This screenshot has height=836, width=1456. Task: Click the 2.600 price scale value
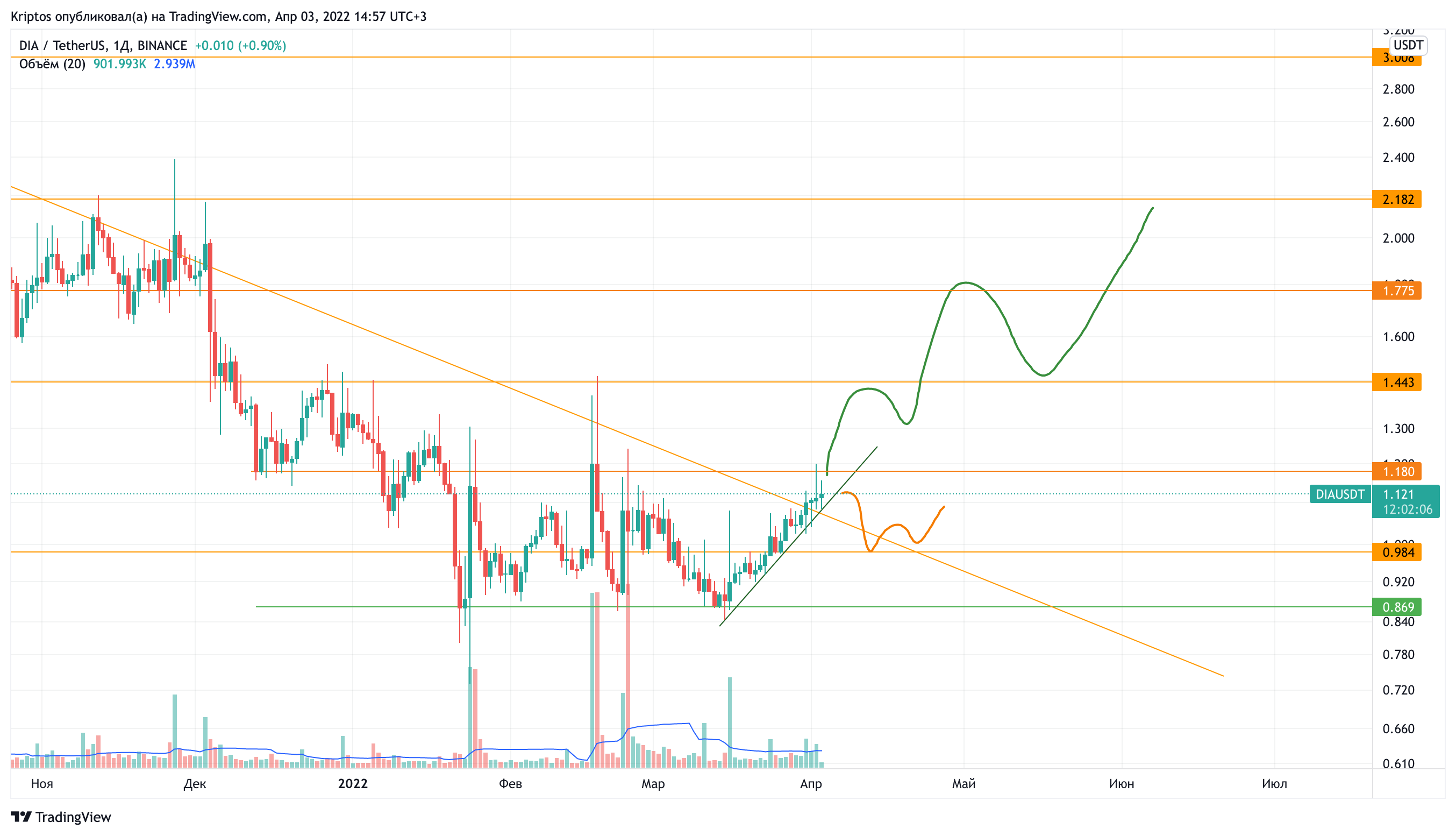(1398, 122)
